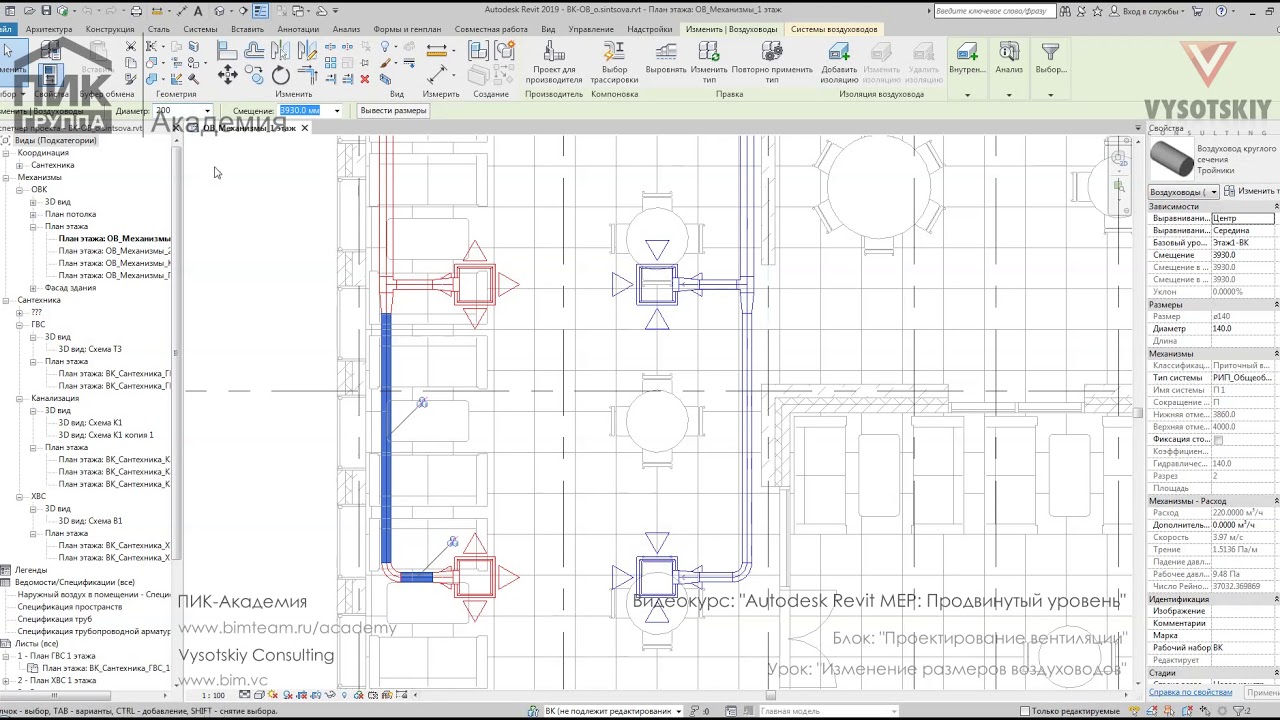
Task: Click the Save icon in quick access toolbar
Action: point(45,11)
